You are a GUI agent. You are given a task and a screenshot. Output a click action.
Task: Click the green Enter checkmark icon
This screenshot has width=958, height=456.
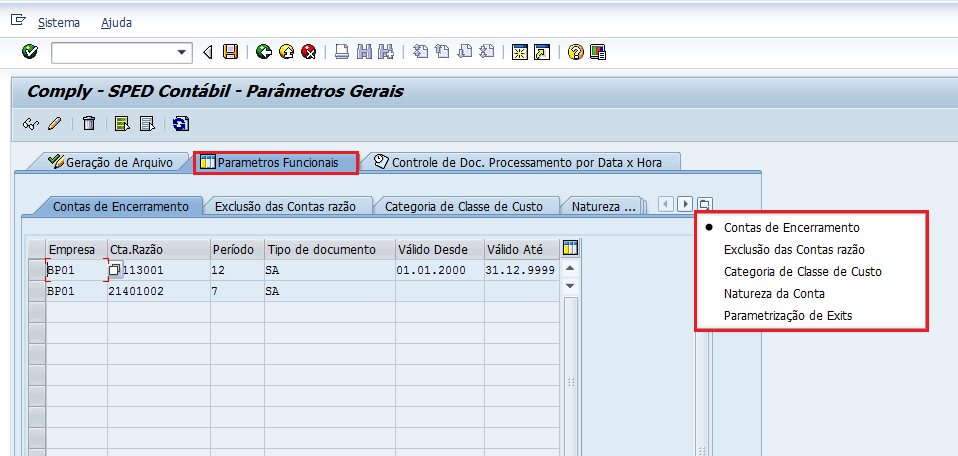pos(29,52)
